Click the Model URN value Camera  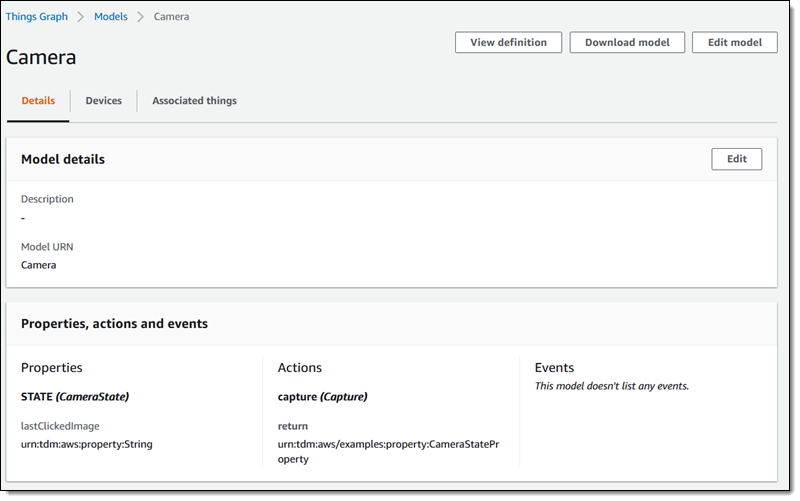39,265
